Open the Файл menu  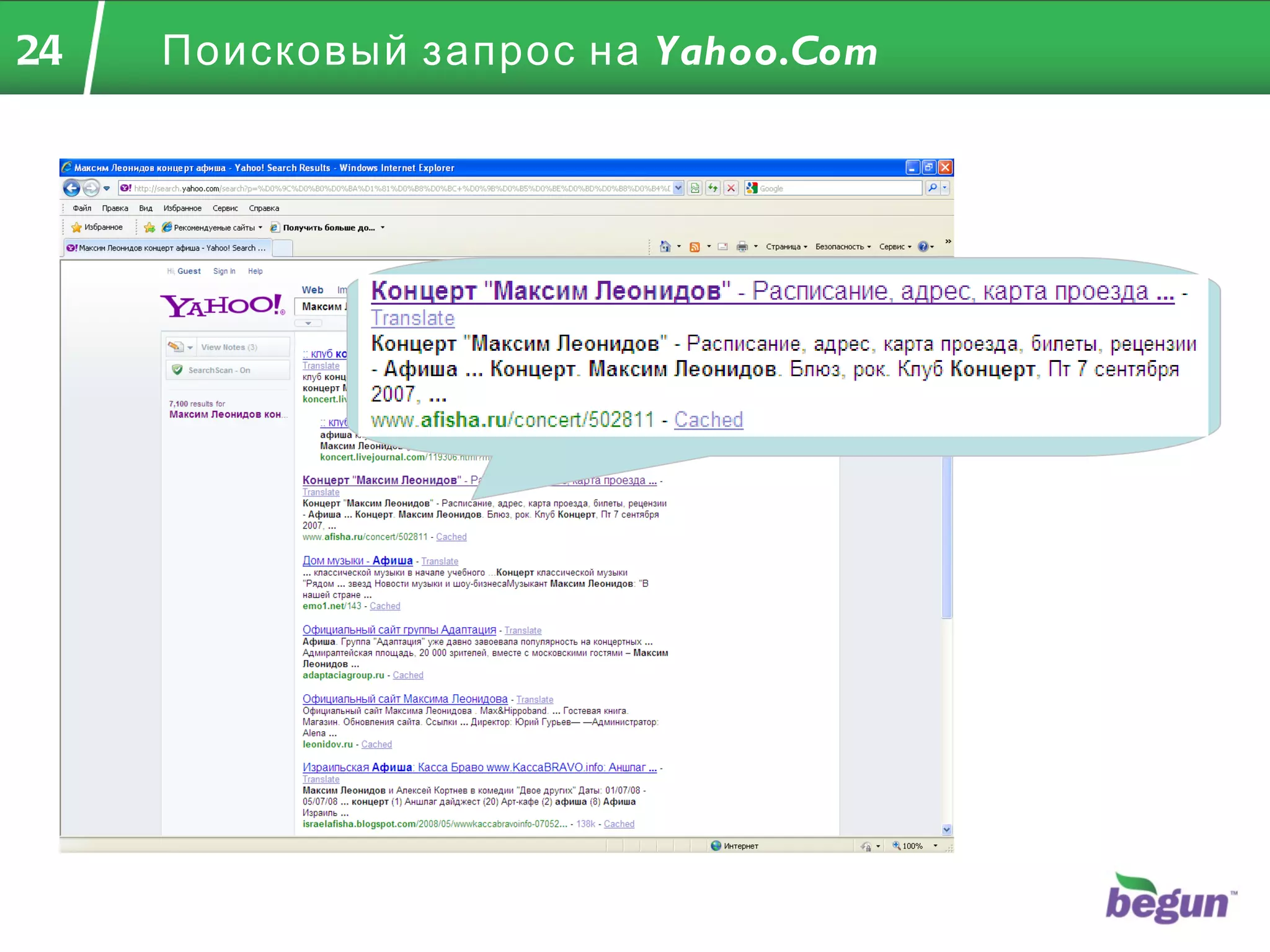(82, 208)
